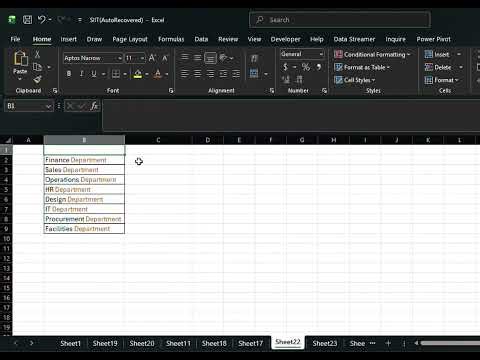Image resolution: width=480 pixels, height=360 pixels.
Task: Apply borders with the Borders icon
Action: pos(116,74)
